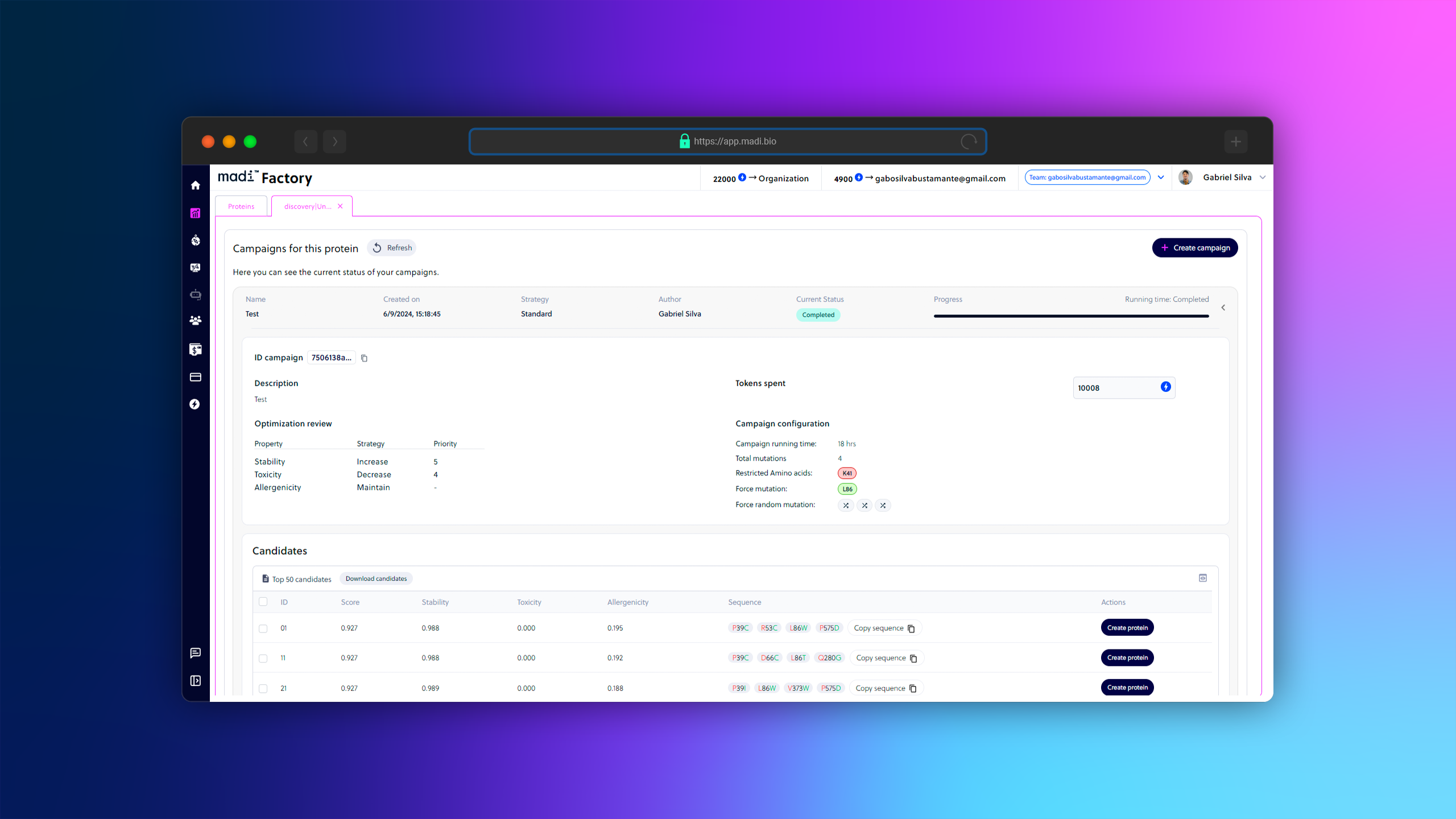1456x819 pixels.
Task: Click Gabriel Silva profile avatar
Action: [1185, 177]
